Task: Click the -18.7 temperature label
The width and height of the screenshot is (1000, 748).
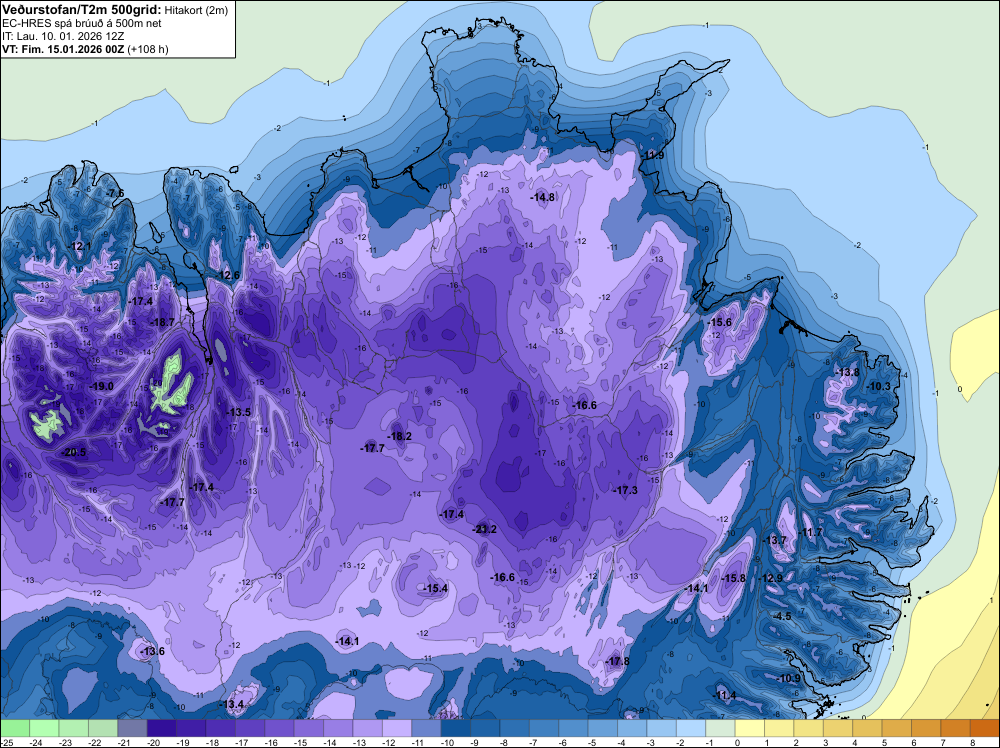Action: (x=162, y=323)
